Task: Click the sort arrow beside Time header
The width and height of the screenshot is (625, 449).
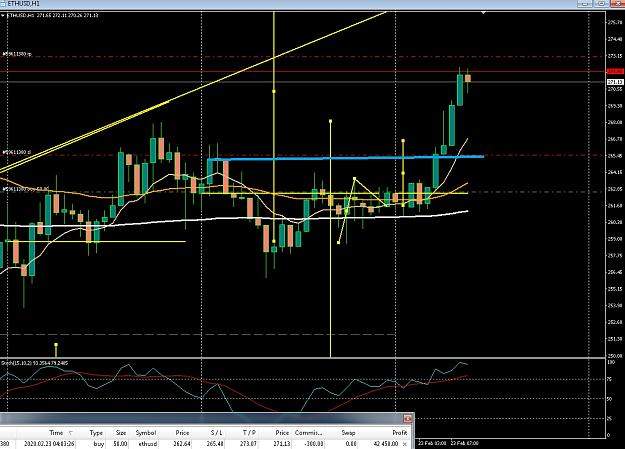Action: (71, 433)
